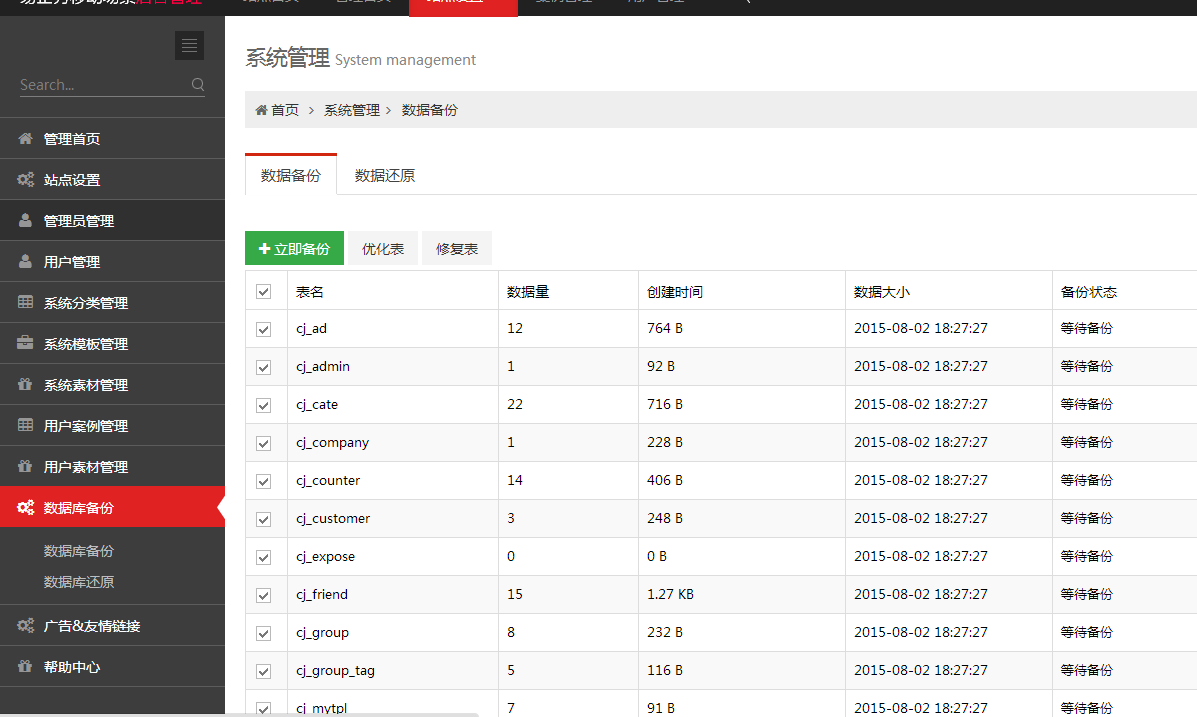
Task: Click the search magnifier icon
Action: [x=198, y=85]
